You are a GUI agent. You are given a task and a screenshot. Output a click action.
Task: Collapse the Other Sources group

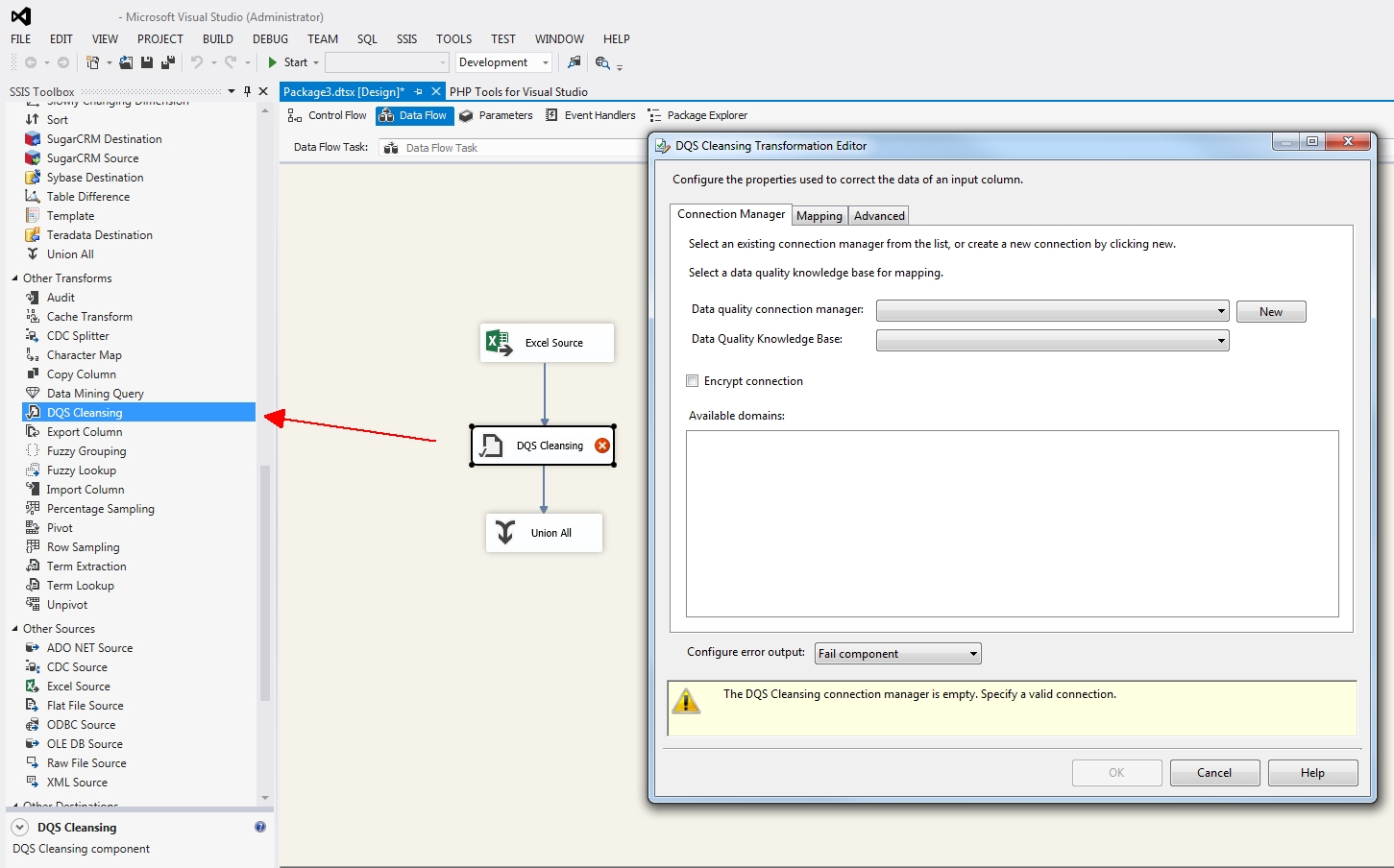point(14,629)
